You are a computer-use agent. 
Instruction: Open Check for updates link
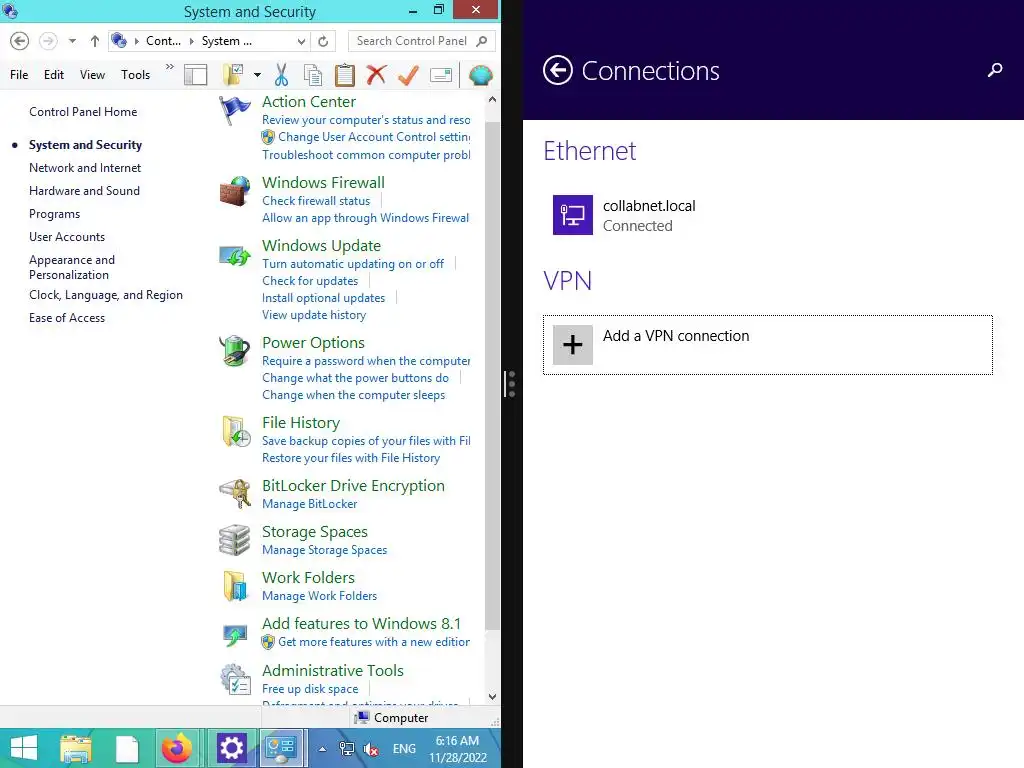tap(310, 281)
